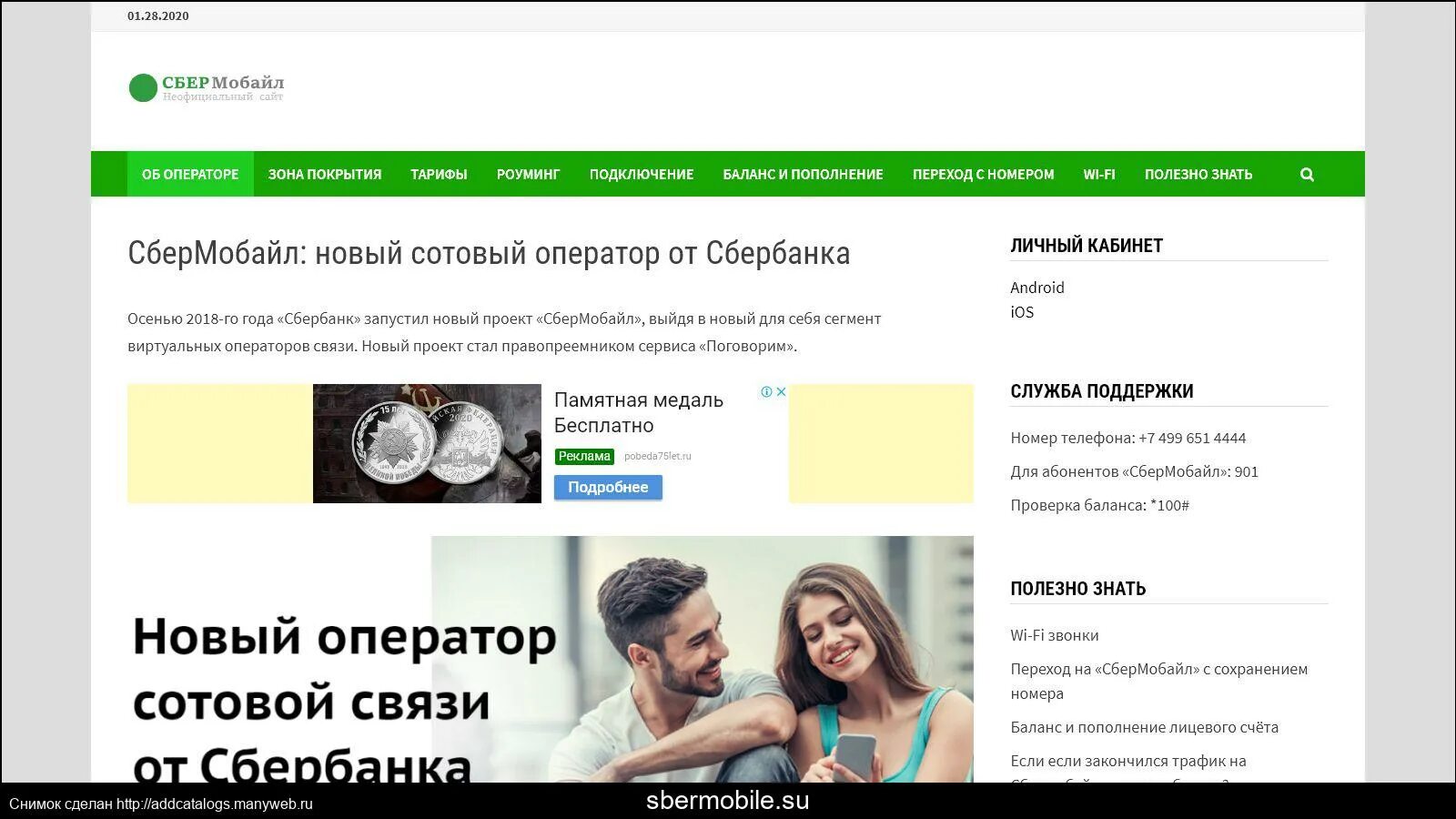Close the ad with the X icon
Viewport: 1456px width, 819px height.
781,392
